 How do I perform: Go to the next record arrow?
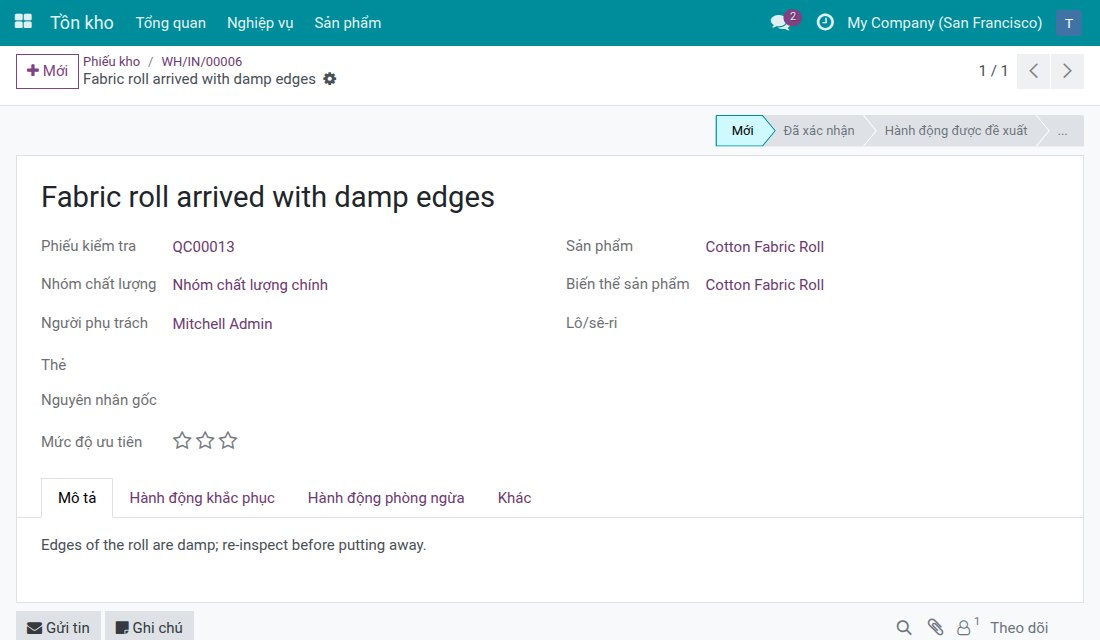click(1067, 71)
